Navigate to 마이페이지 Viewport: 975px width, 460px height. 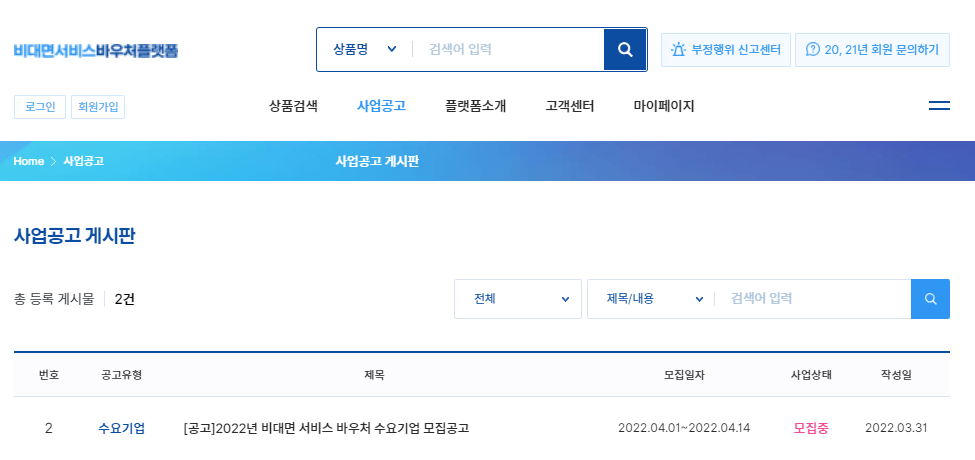point(664,106)
